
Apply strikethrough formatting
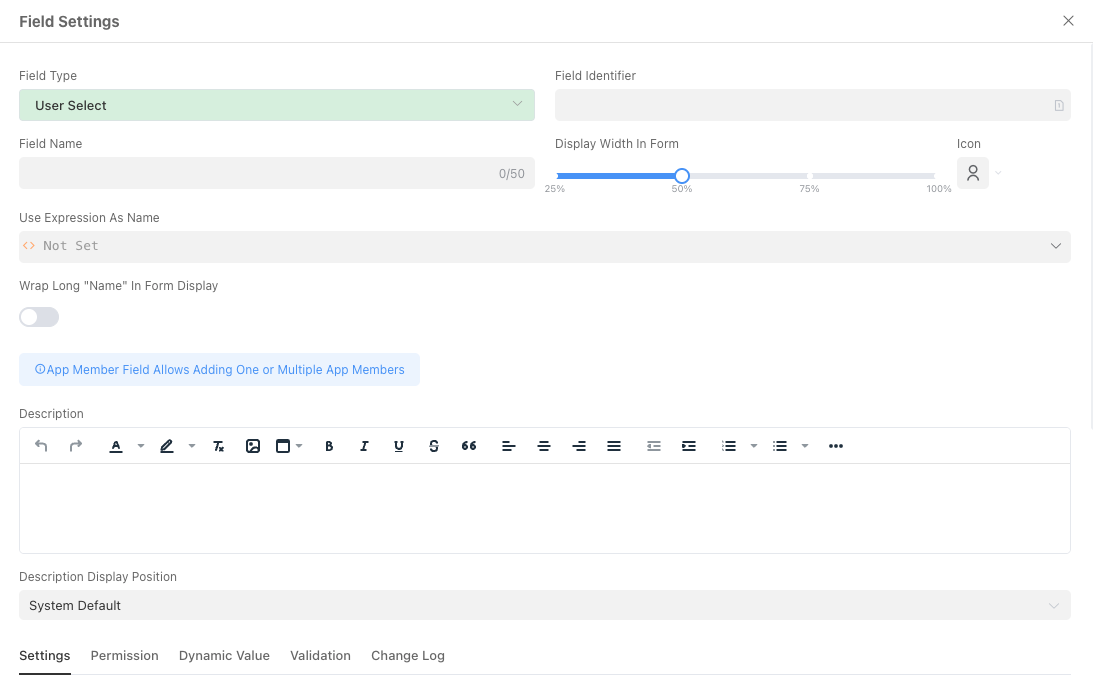433,446
